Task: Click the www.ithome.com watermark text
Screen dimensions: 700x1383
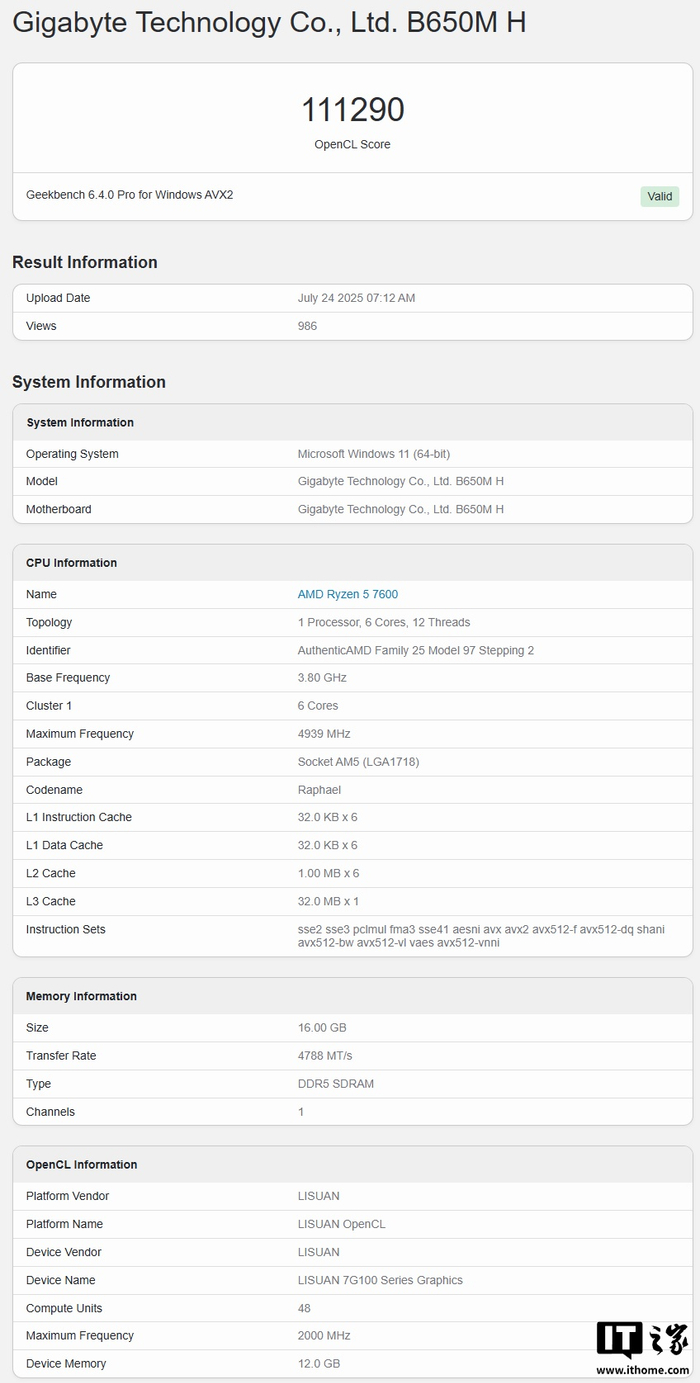Action: point(642,1369)
